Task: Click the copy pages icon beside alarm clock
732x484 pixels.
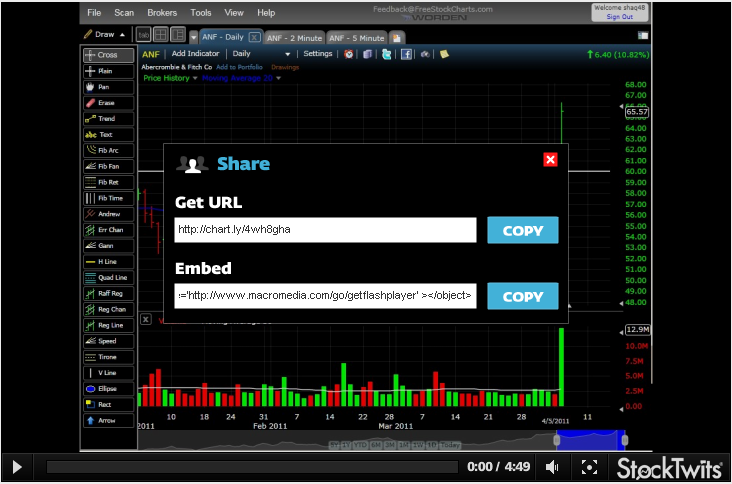Action: coord(367,54)
